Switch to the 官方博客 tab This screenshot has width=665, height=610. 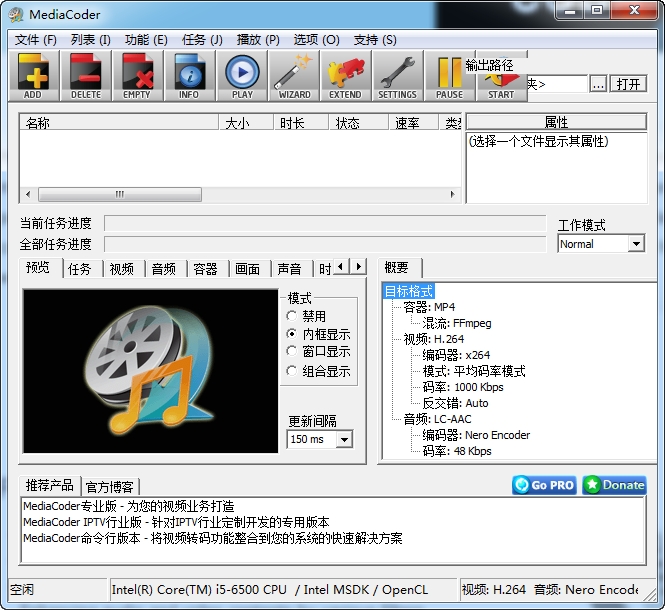tap(110, 487)
